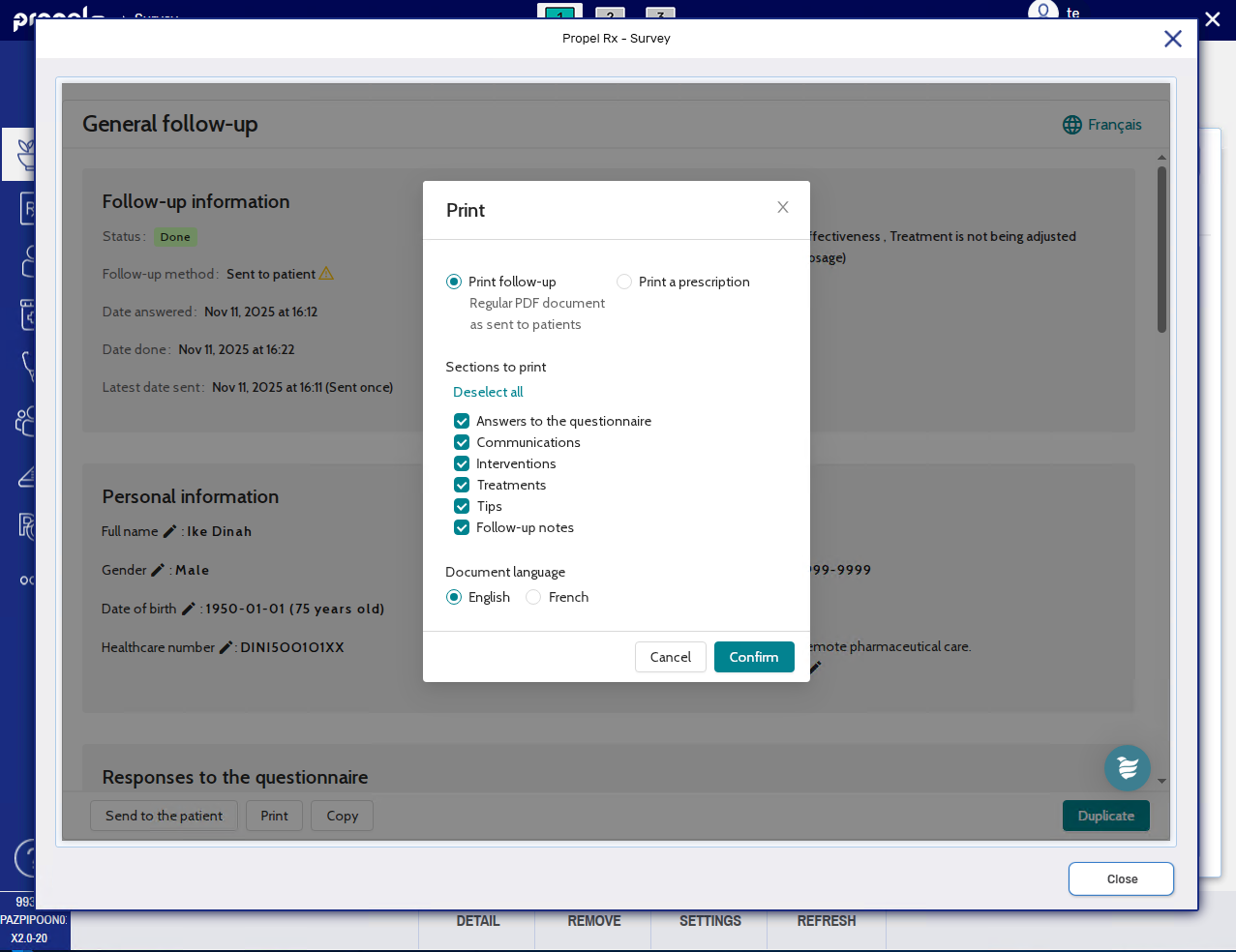Select the Print a prescription option

click(624, 282)
